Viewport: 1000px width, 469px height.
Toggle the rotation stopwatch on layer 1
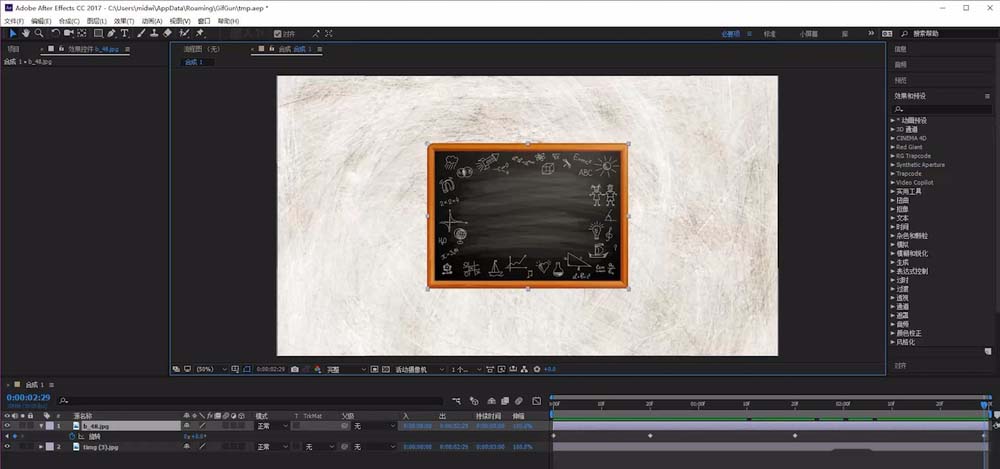(x=72, y=436)
